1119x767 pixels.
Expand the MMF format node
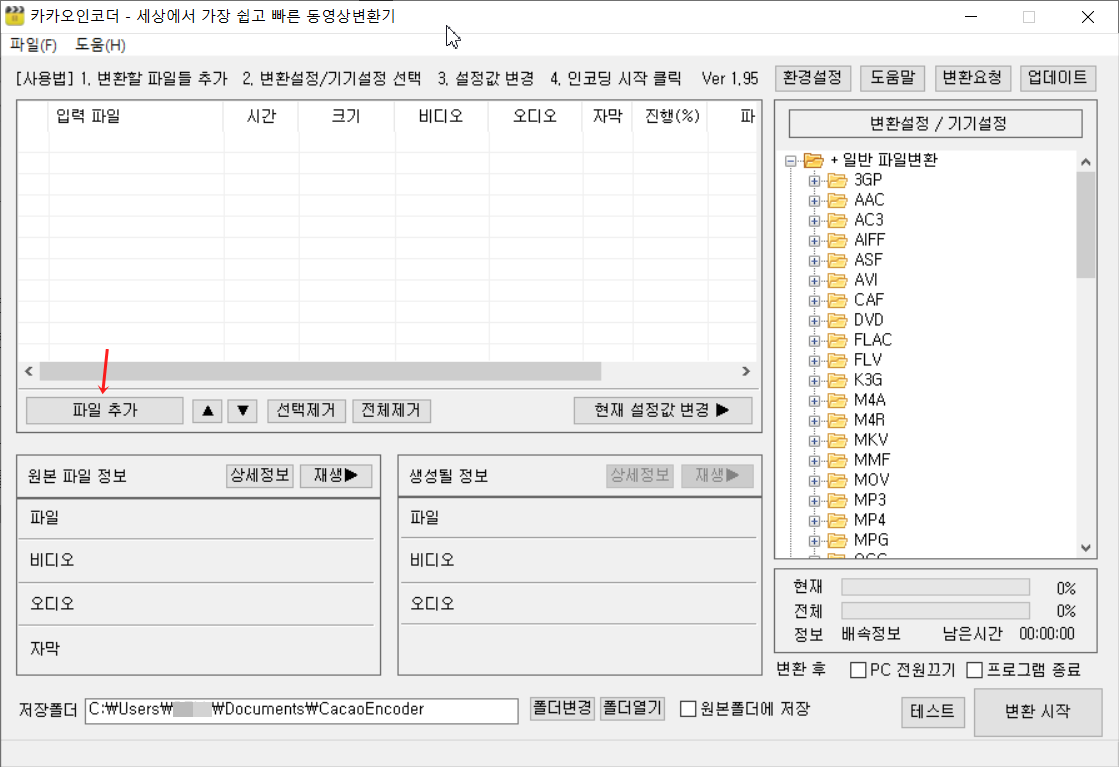click(x=814, y=460)
